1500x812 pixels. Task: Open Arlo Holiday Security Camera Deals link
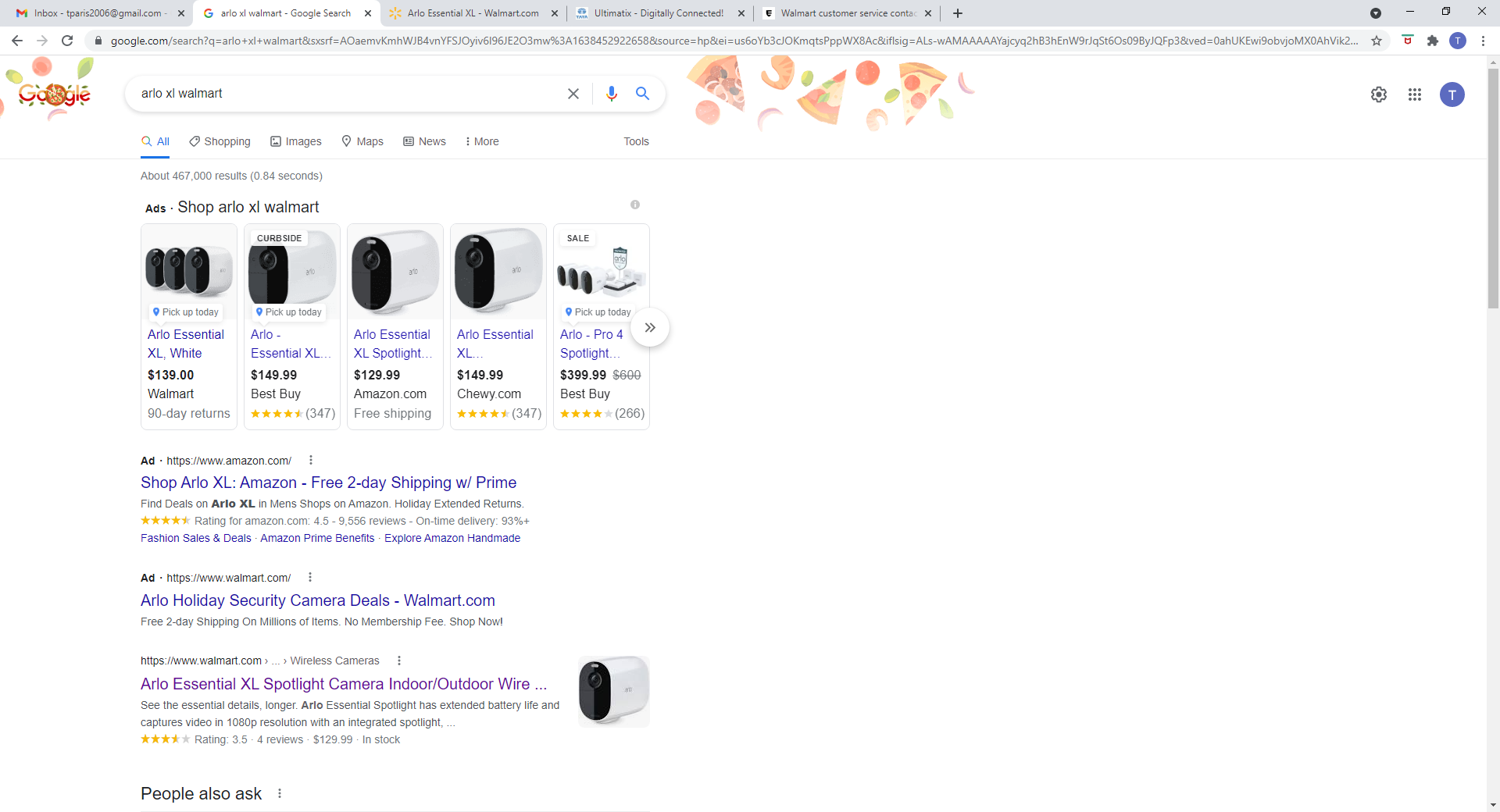pyautogui.click(x=317, y=600)
